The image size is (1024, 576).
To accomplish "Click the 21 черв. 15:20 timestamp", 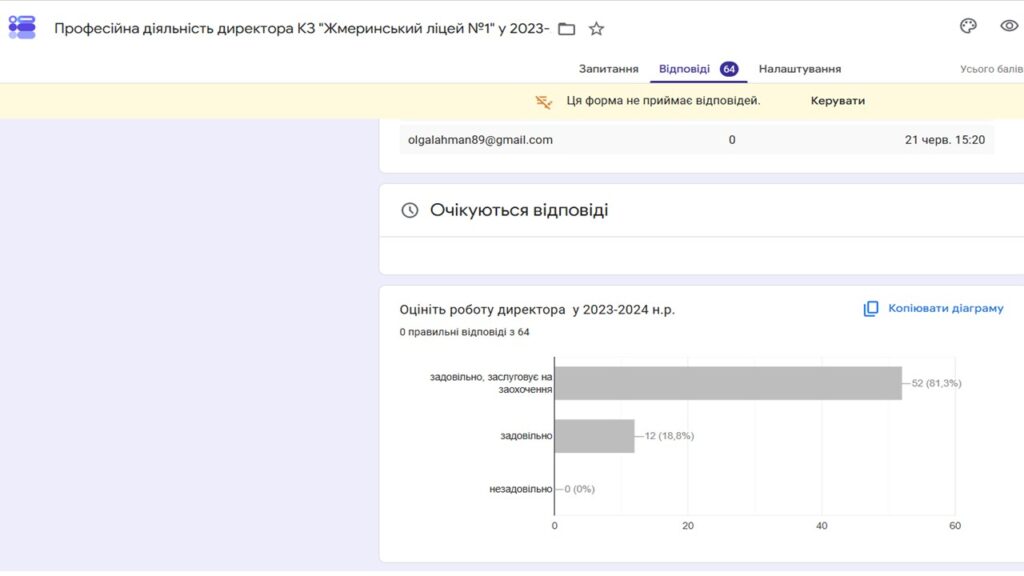I will coord(944,140).
